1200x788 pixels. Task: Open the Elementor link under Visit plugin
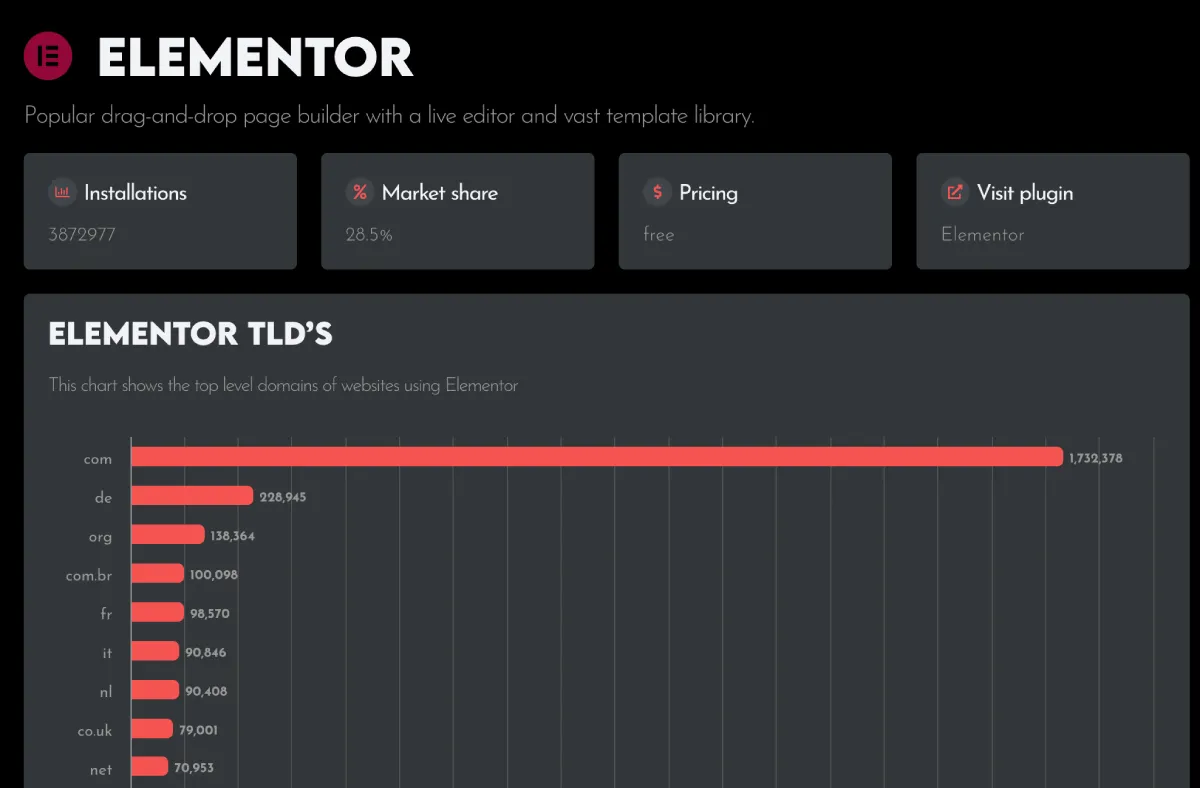coord(982,235)
